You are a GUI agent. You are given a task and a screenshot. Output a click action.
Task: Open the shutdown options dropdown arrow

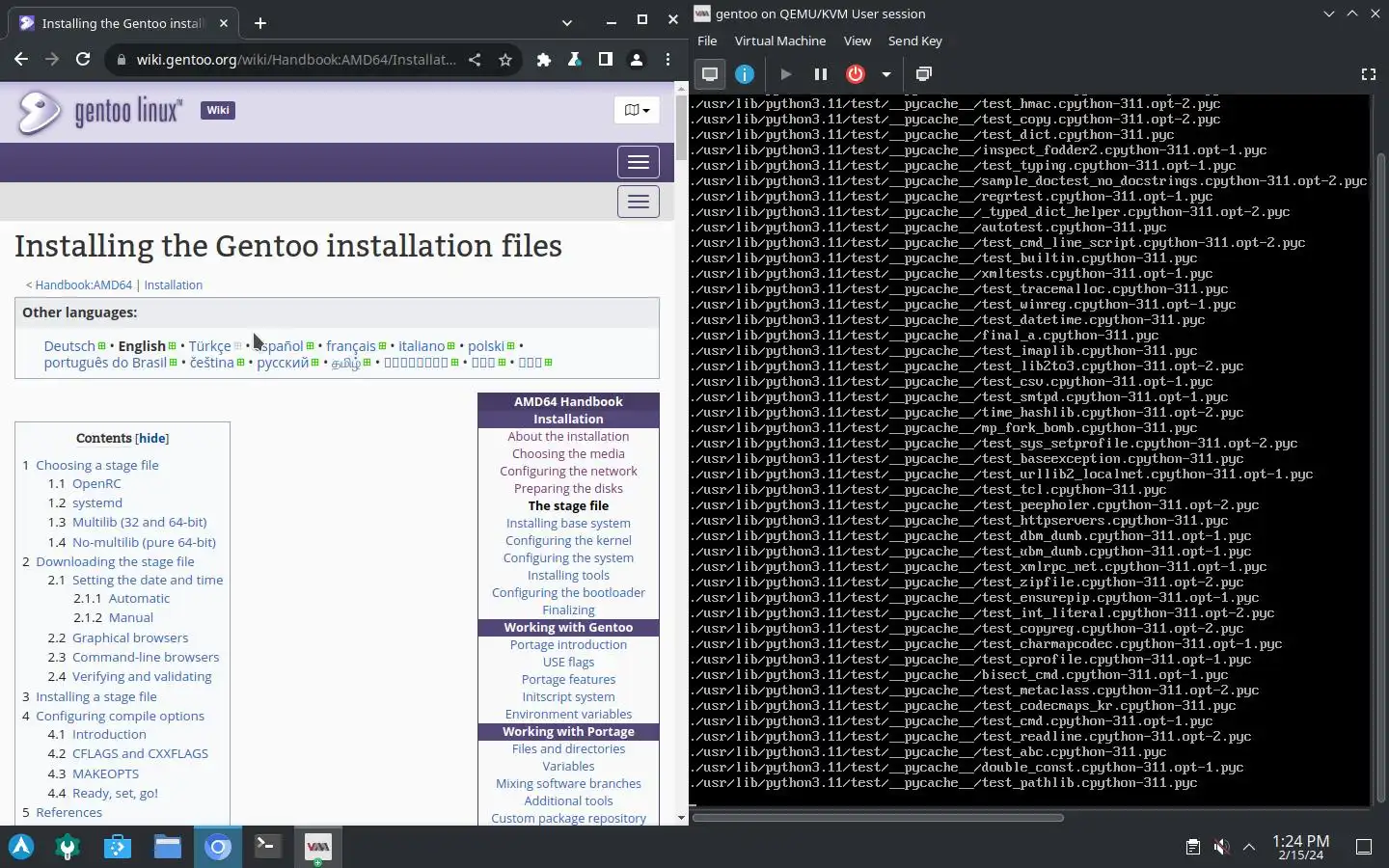(x=885, y=74)
